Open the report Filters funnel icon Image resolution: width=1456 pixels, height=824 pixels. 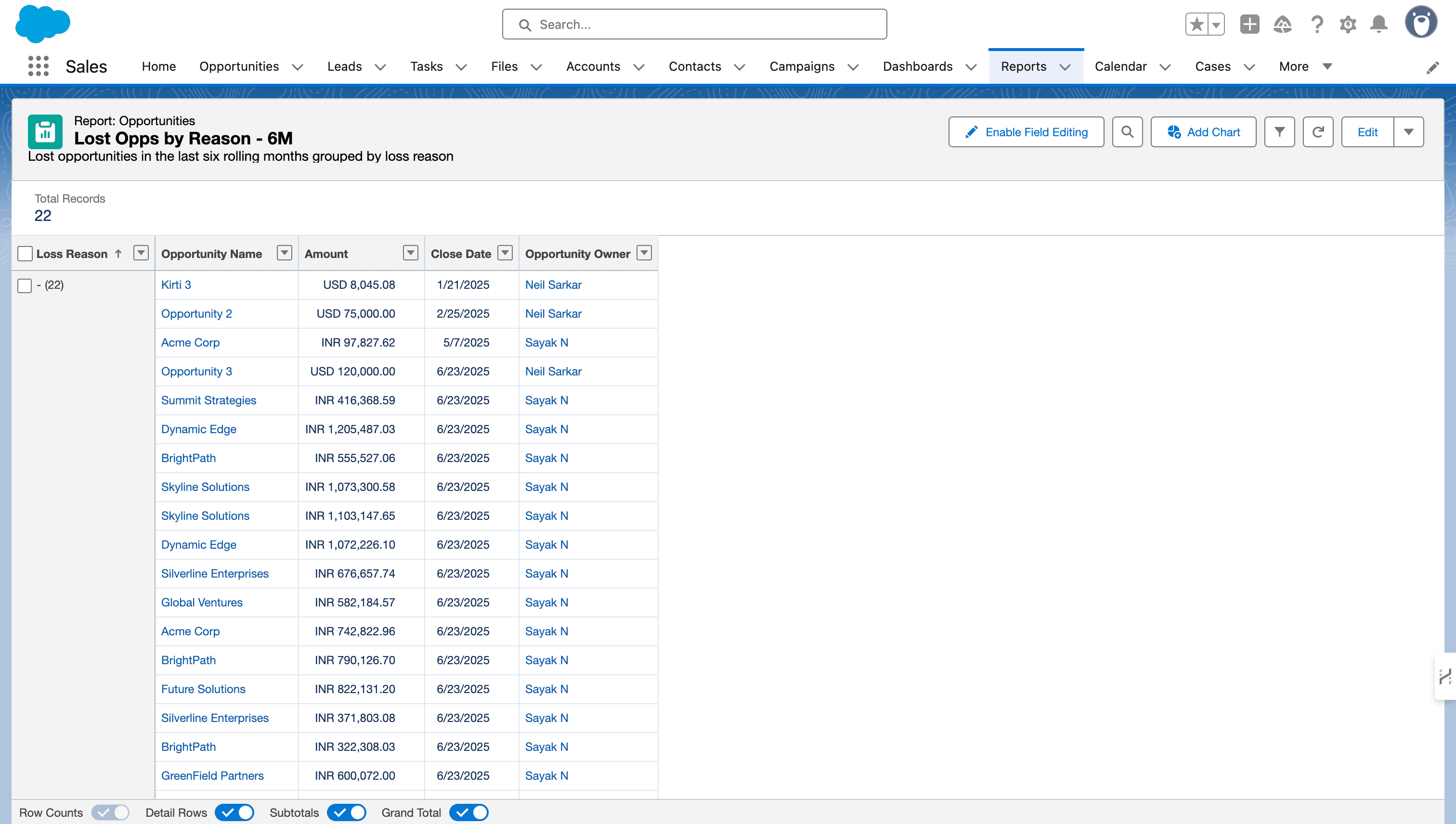pos(1279,132)
